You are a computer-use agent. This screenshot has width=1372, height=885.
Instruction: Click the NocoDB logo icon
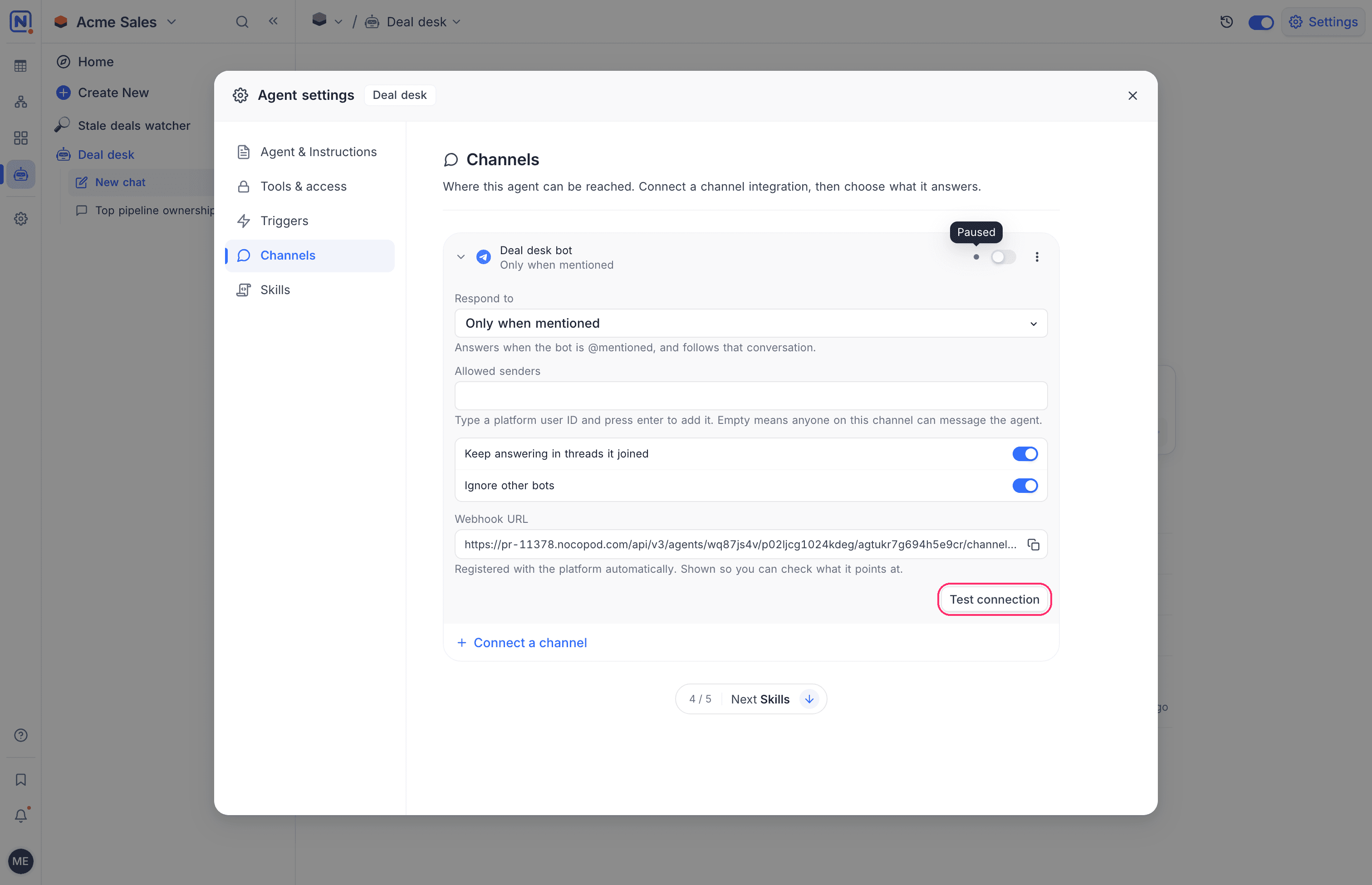pos(21,21)
